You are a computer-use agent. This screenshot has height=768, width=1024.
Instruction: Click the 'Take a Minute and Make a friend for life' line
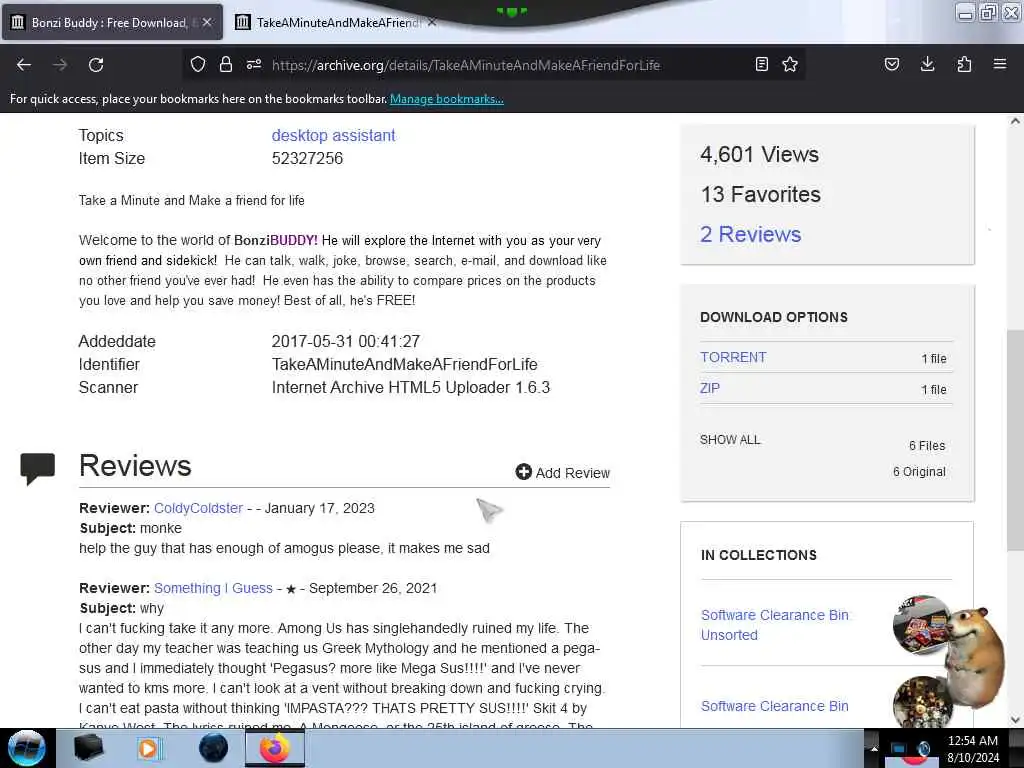click(192, 200)
